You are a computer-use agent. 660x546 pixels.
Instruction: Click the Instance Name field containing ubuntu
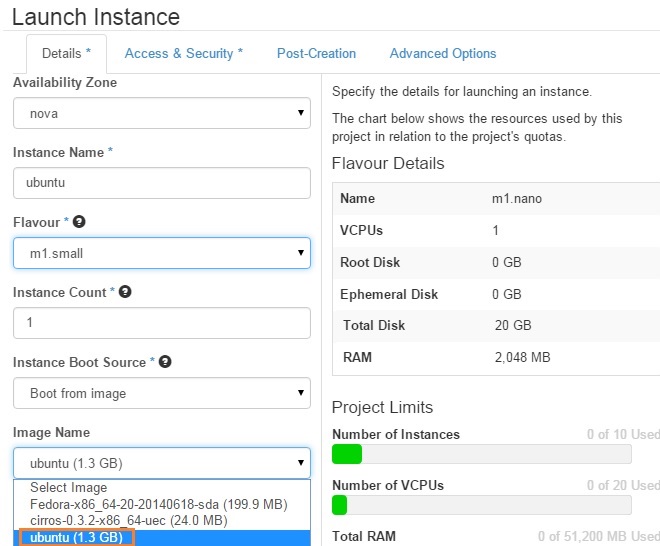coord(162,183)
